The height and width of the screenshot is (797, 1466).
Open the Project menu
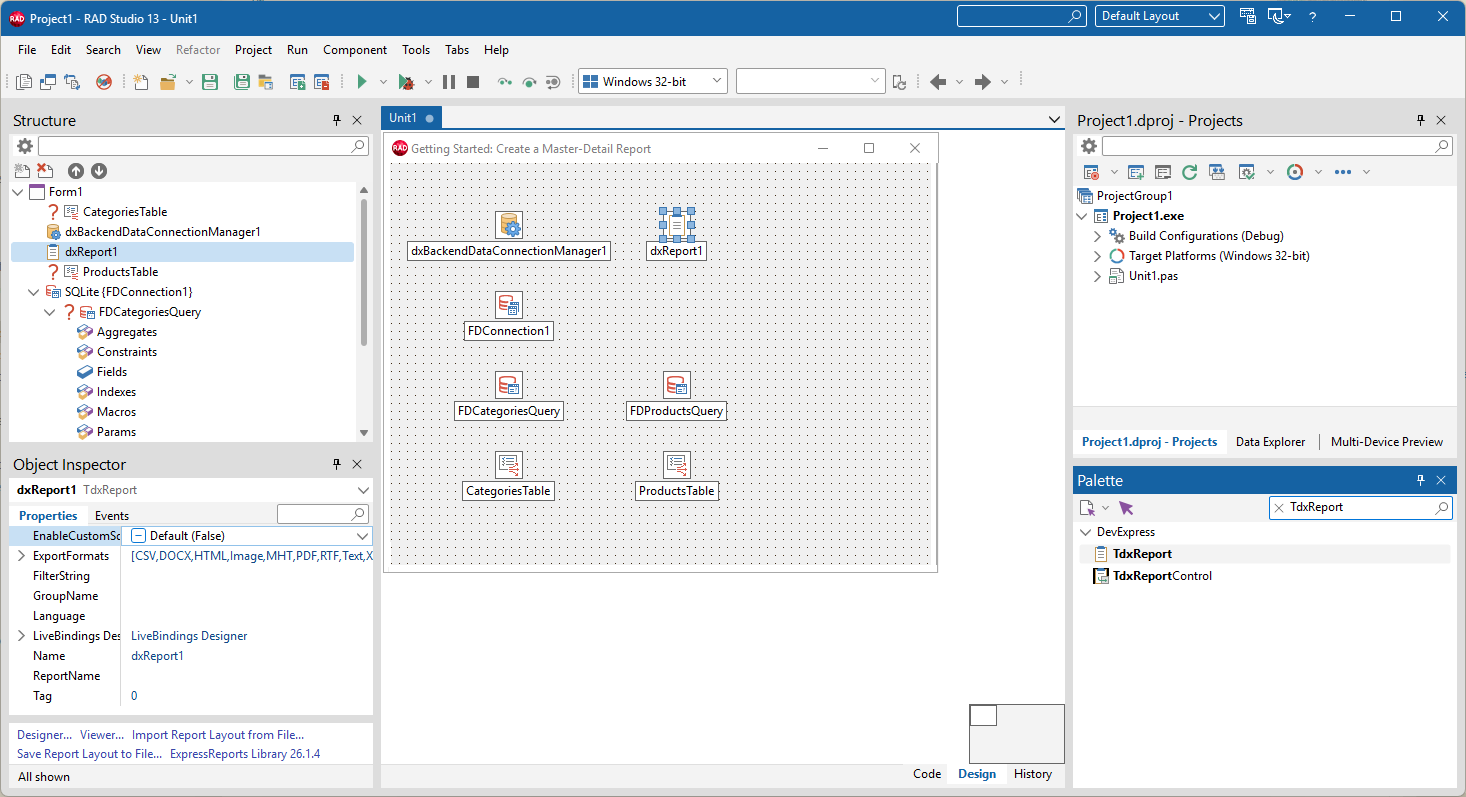click(253, 50)
